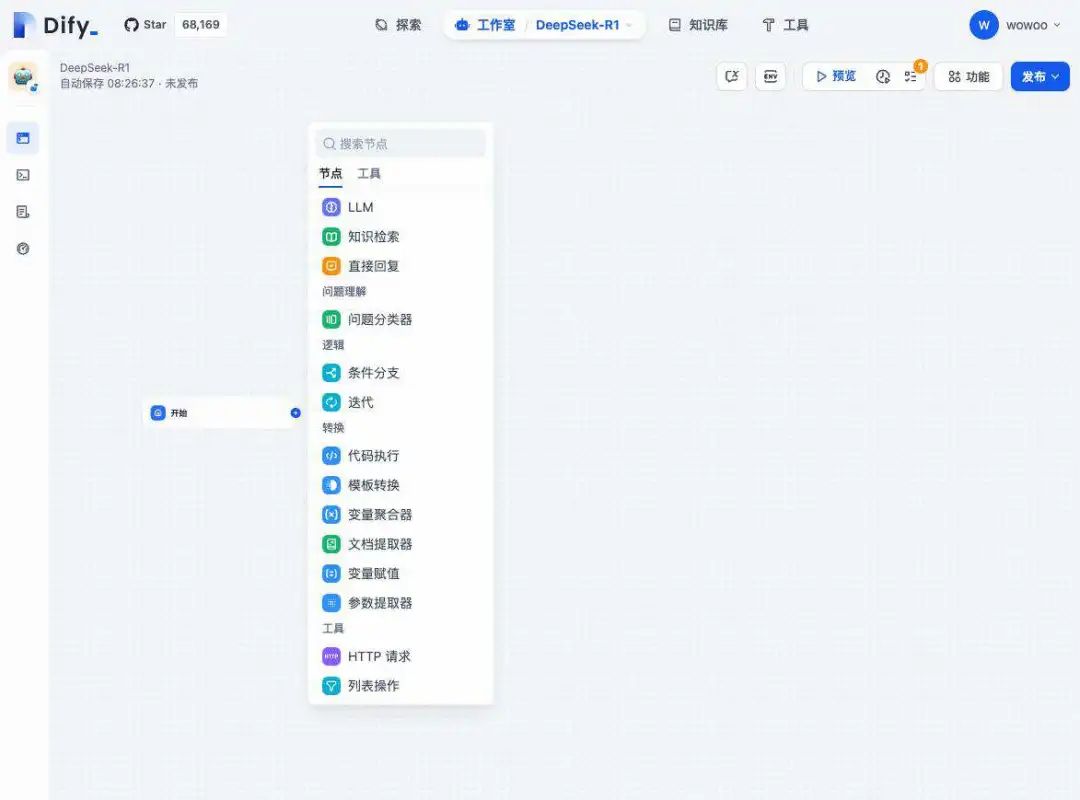The width and height of the screenshot is (1080, 800).
Task: Add the 条件分支 node icon
Action: (x=331, y=373)
